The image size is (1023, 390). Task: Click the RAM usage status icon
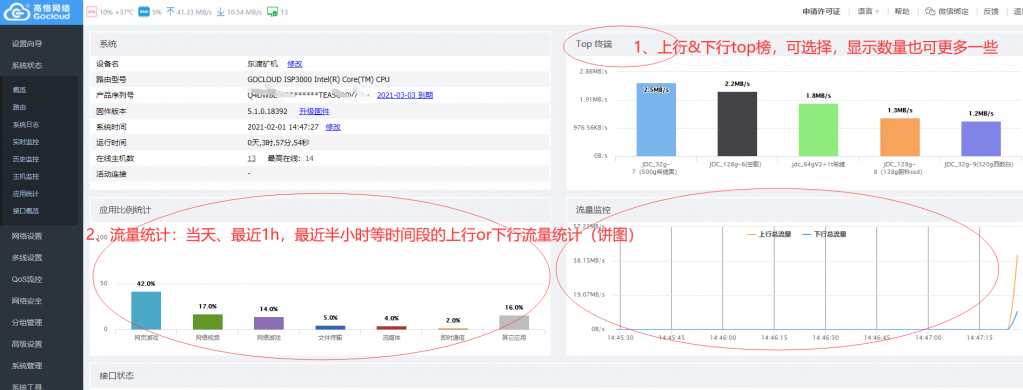point(143,12)
